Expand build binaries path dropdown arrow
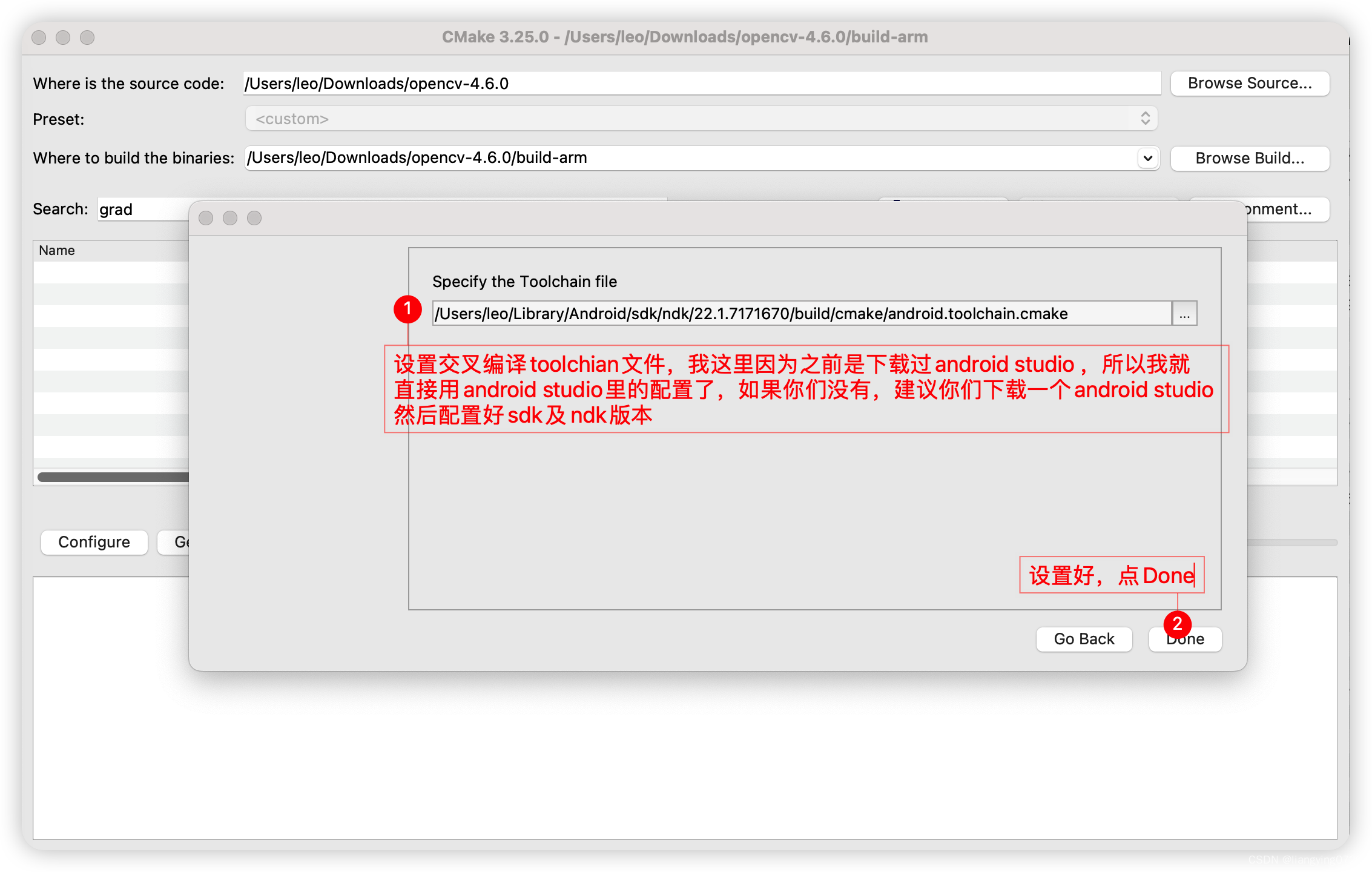This screenshot has height=872, width=1372. [x=1147, y=158]
